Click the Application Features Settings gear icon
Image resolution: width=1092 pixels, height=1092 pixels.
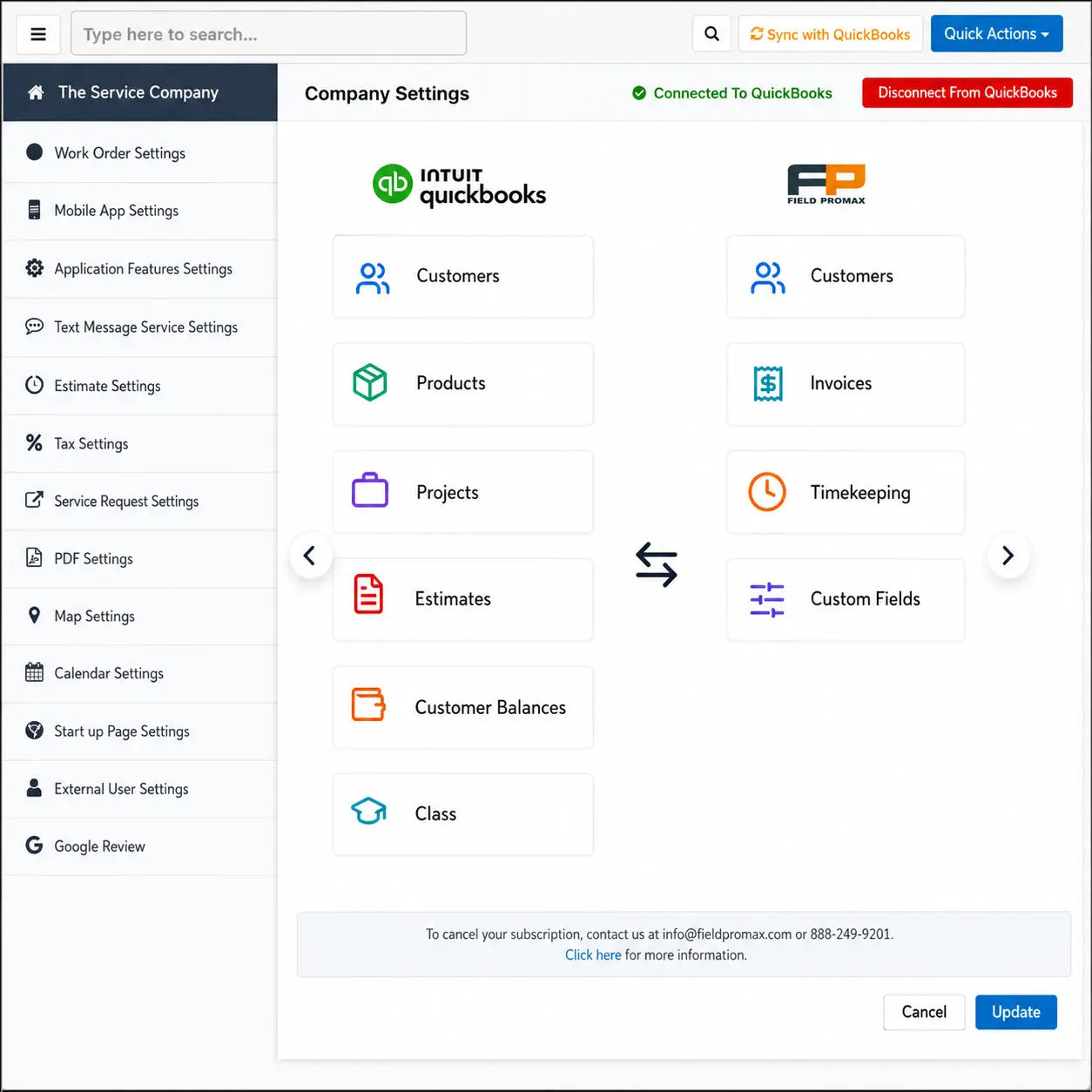click(x=35, y=268)
